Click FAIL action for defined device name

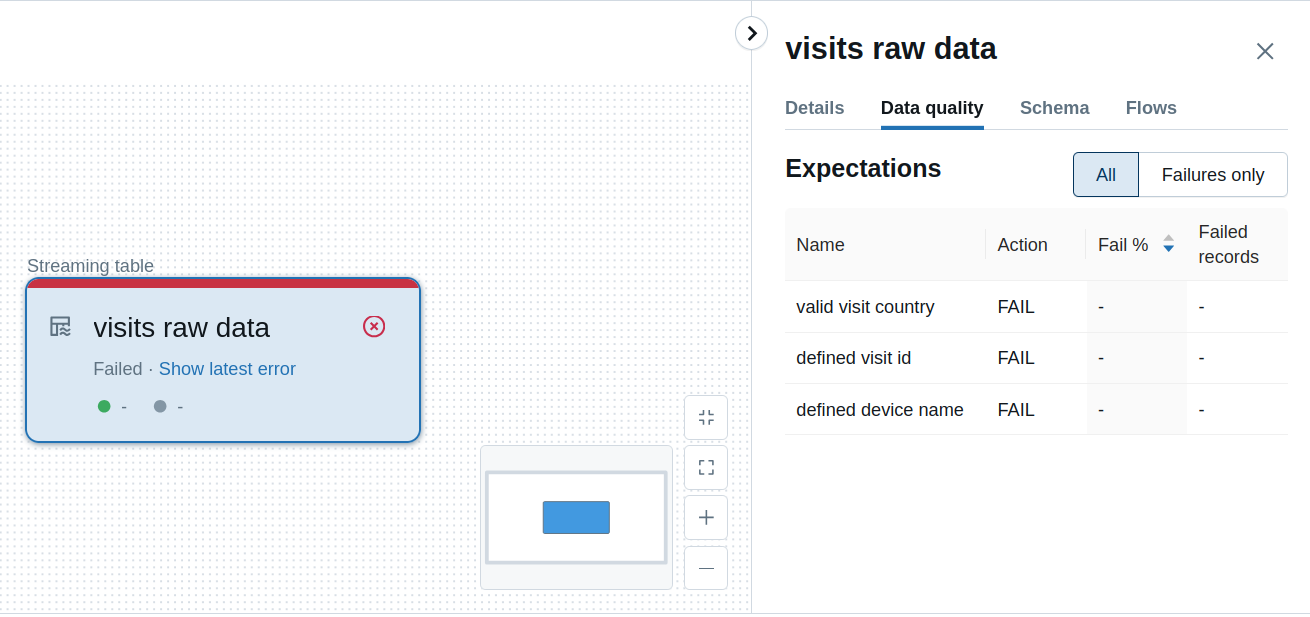(x=1016, y=410)
